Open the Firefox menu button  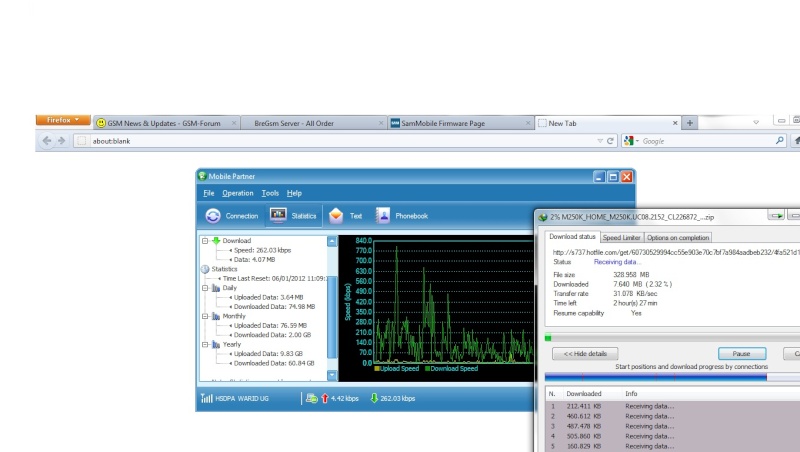pyautogui.click(x=63, y=120)
